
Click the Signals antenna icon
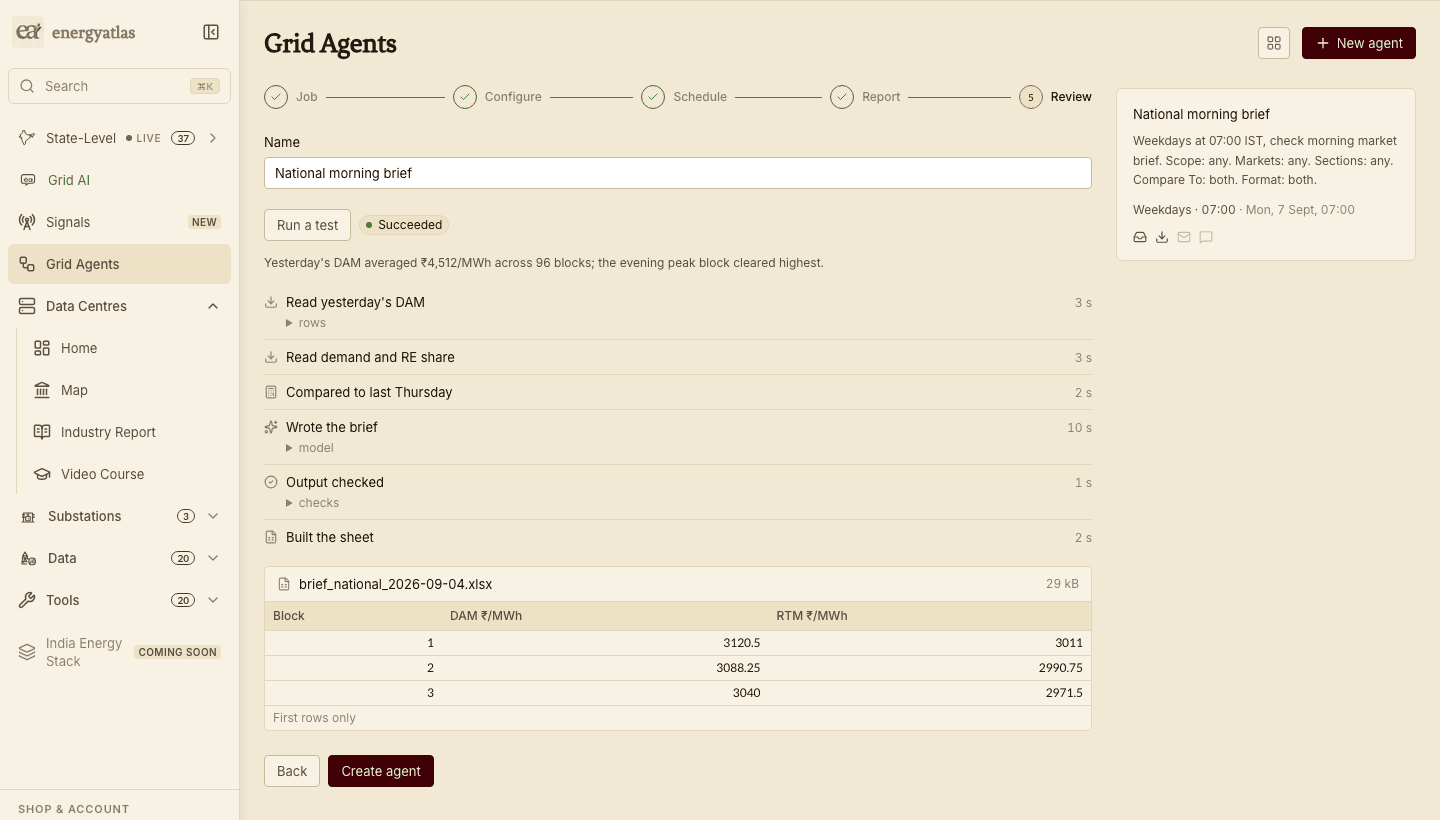click(x=27, y=222)
